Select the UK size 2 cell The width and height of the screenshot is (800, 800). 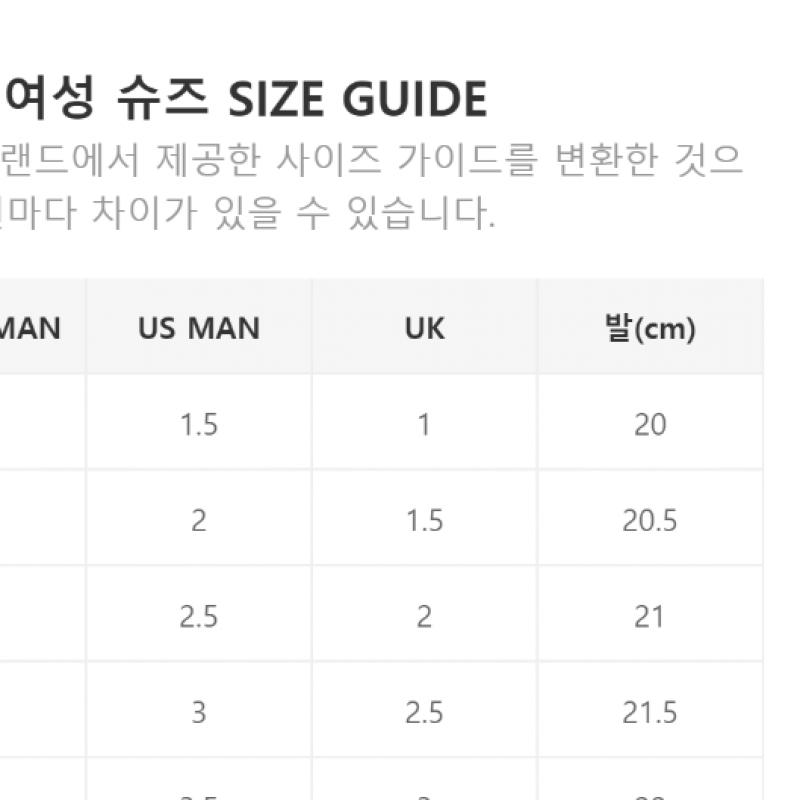tap(424, 616)
